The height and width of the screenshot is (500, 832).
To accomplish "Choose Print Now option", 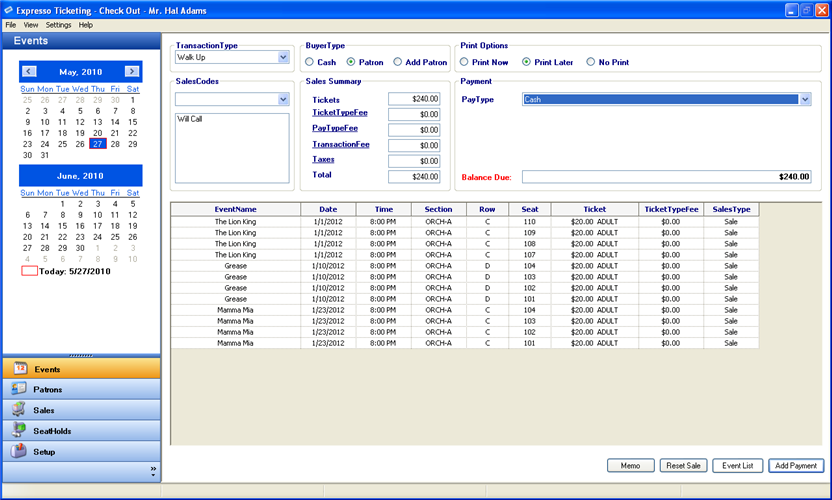I will click(464, 62).
